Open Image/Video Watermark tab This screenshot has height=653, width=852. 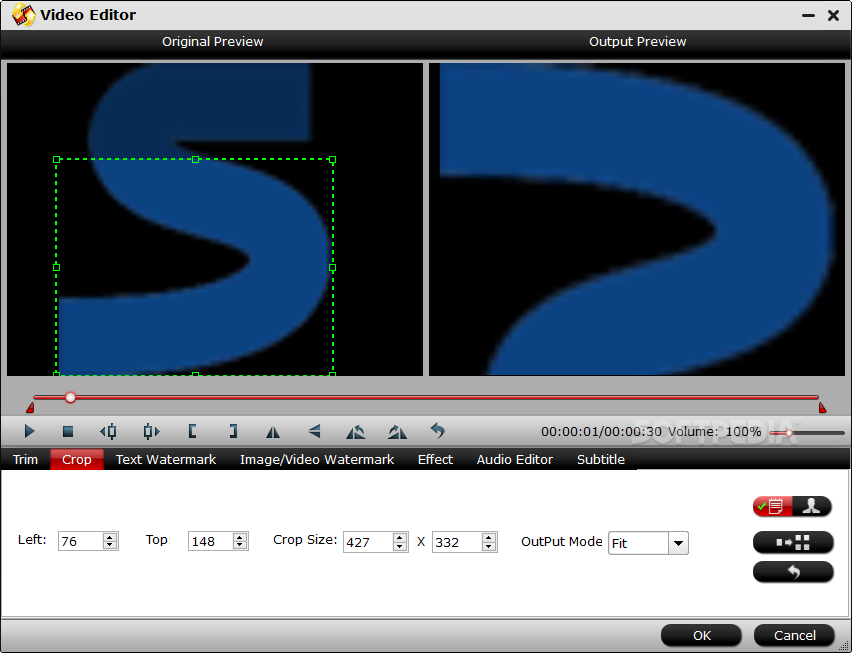pos(317,460)
